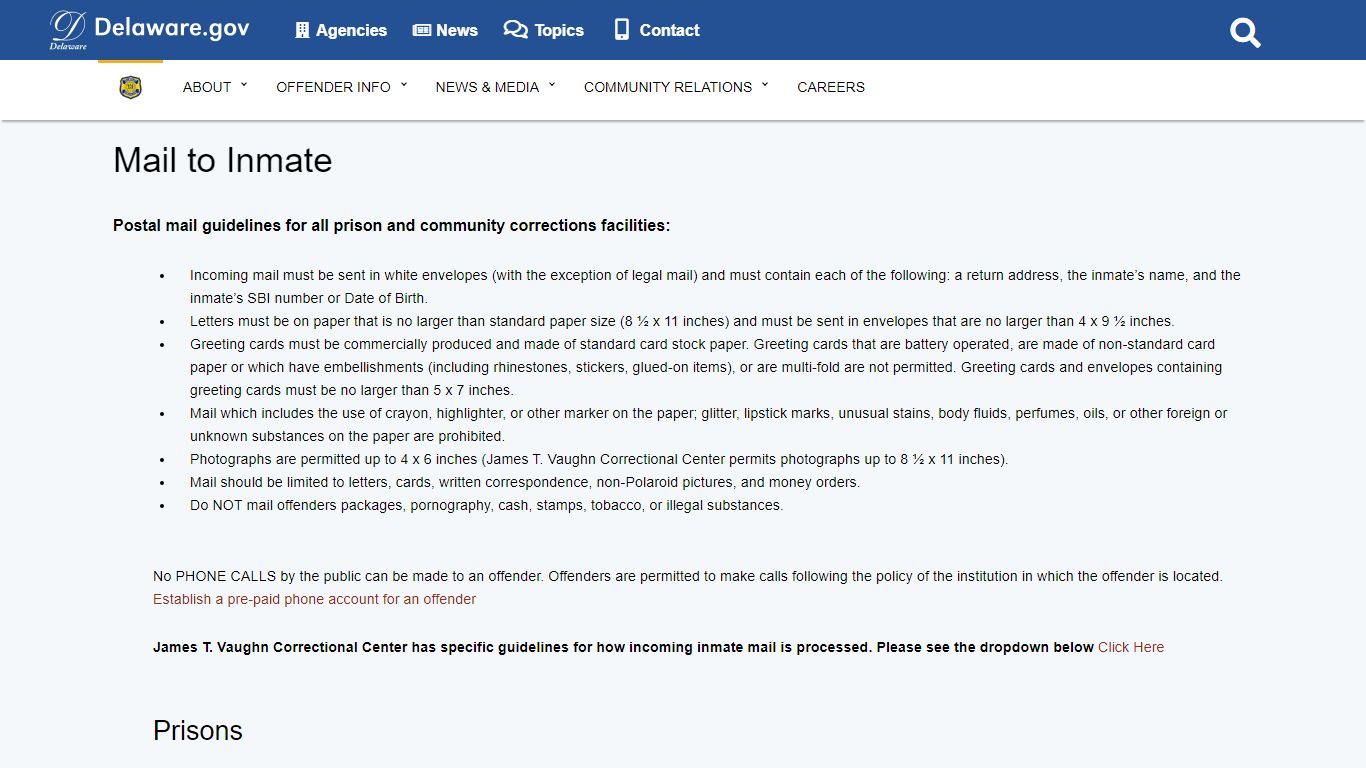Open the Topics link in header
The width and height of the screenshot is (1366, 768).
[x=559, y=30]
